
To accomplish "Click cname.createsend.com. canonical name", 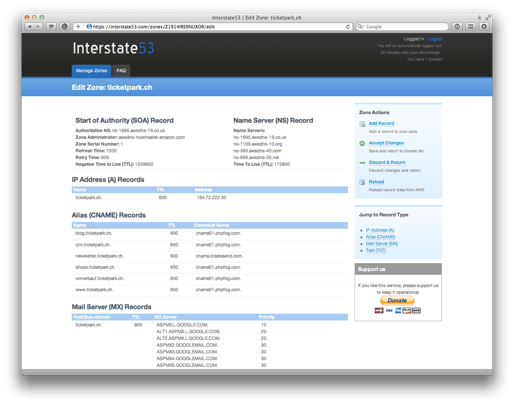I will [x=219, y=256].
